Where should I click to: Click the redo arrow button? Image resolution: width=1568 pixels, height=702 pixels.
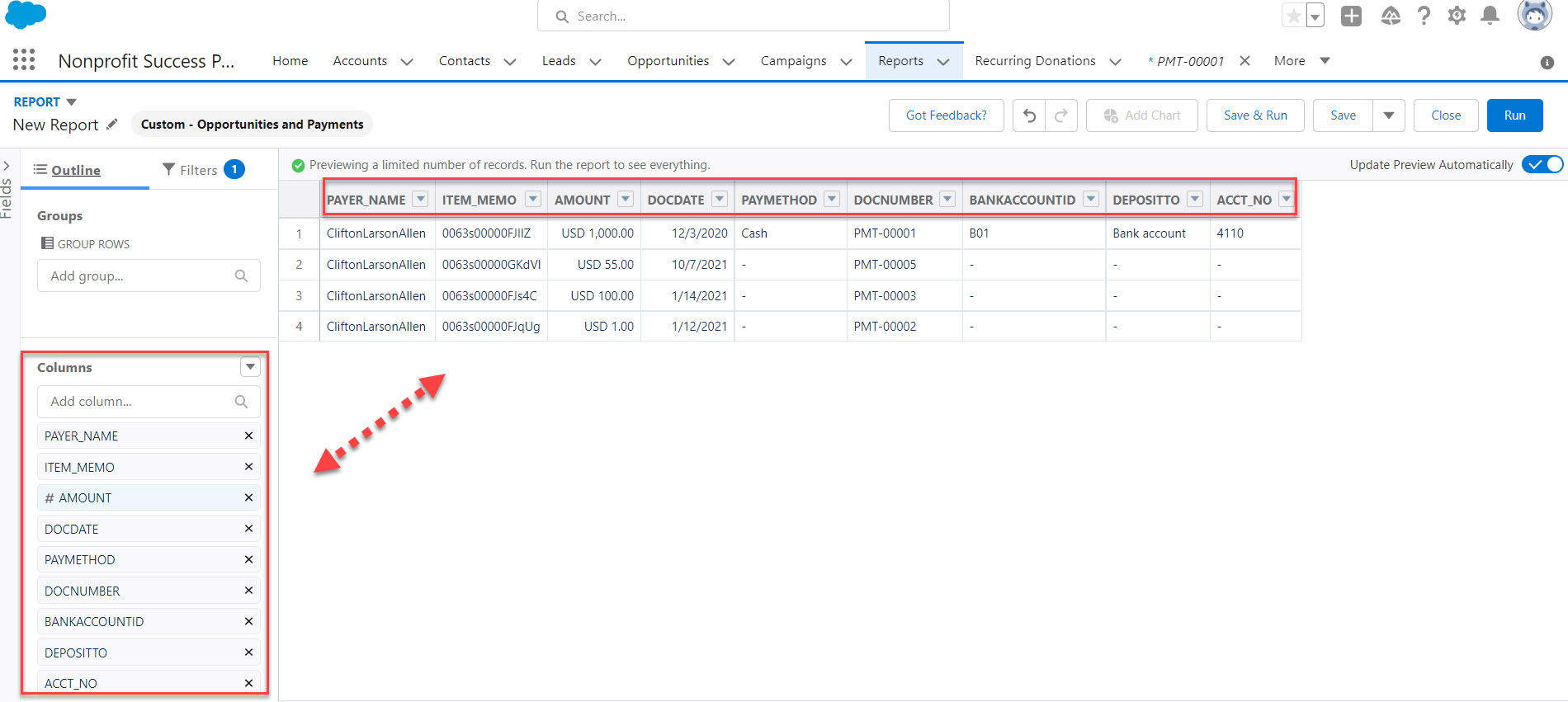point(1061,115)
